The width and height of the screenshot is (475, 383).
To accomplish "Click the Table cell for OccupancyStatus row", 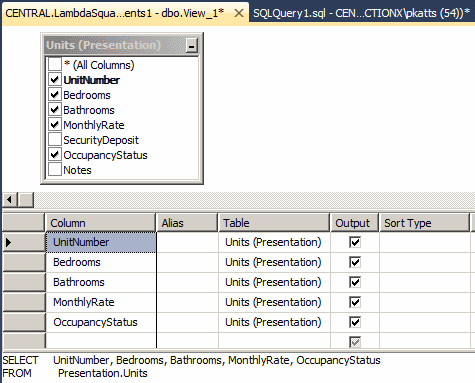I will [274, 322].
